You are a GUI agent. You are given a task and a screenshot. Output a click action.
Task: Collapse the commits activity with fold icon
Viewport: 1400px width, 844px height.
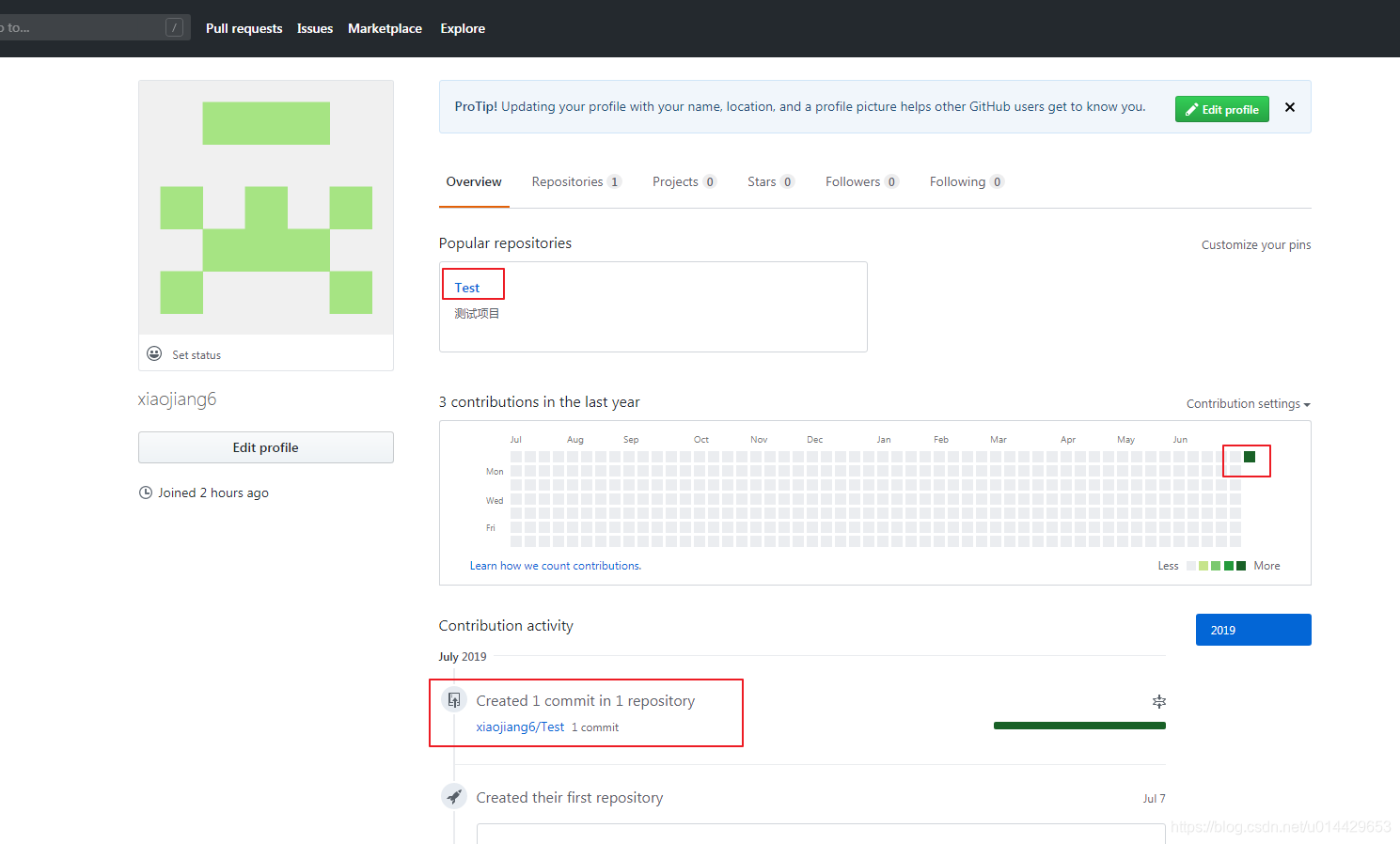click(x=1159, y=701)
